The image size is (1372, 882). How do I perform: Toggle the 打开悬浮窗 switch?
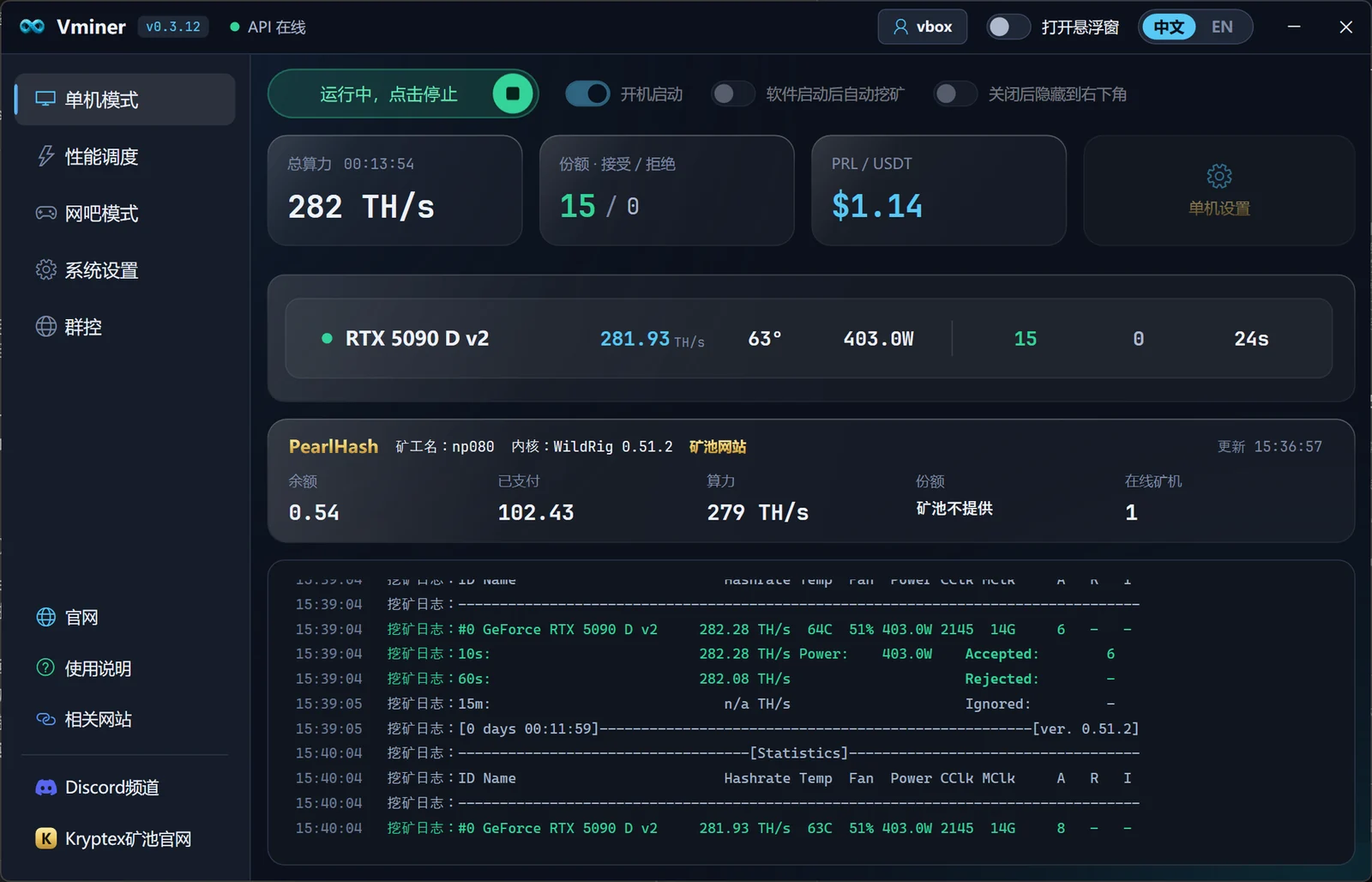[1008, 27]
